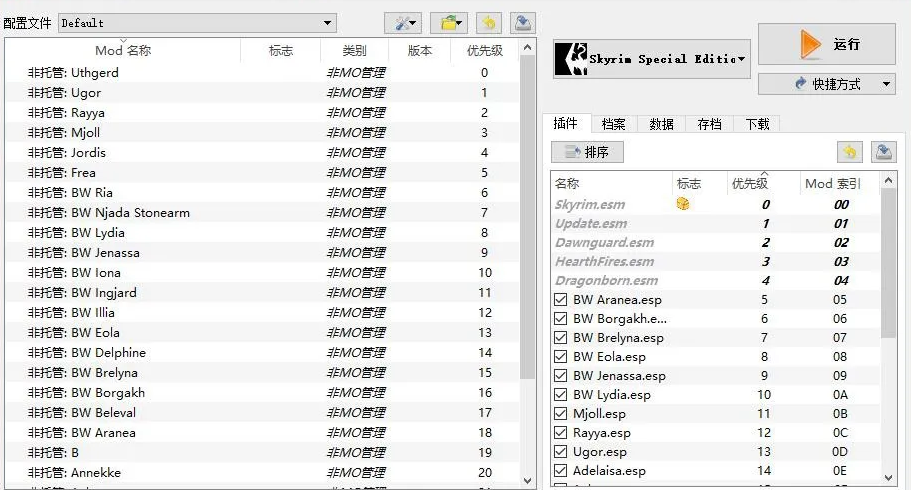Image resolution: width=911 pixels, height=490 pixels.
Task: Uncheck BW Brelyna.esp plugin
Action: click(x=561, y=338)
